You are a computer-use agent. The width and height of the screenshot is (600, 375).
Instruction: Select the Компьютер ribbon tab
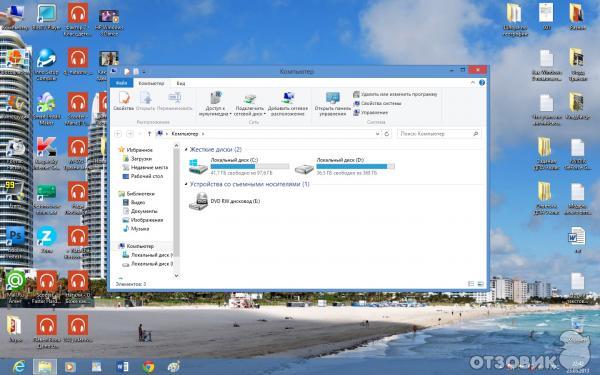click(x=151, y=83)
